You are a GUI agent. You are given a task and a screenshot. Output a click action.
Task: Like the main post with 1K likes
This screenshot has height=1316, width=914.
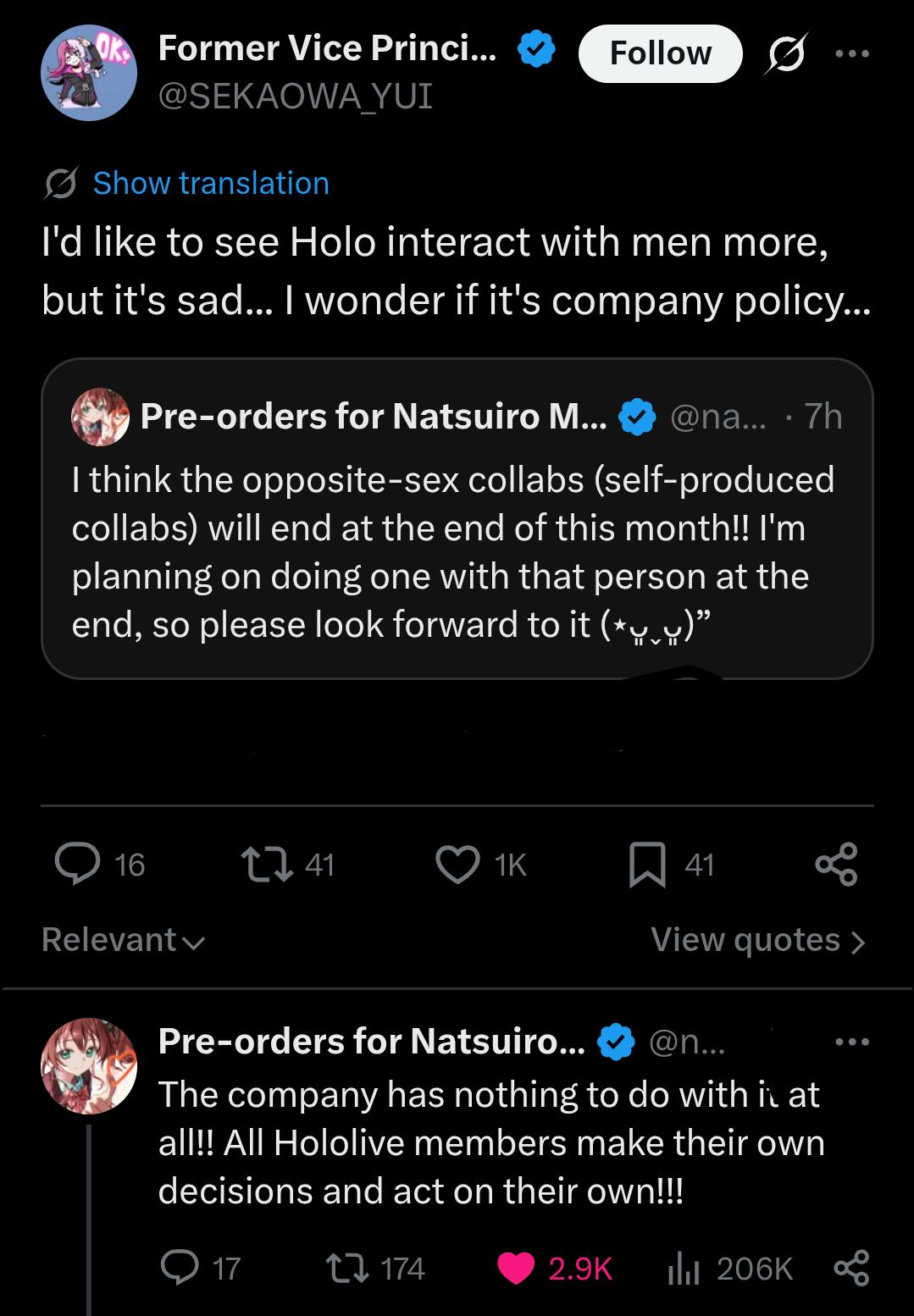[x=457, y=865]
